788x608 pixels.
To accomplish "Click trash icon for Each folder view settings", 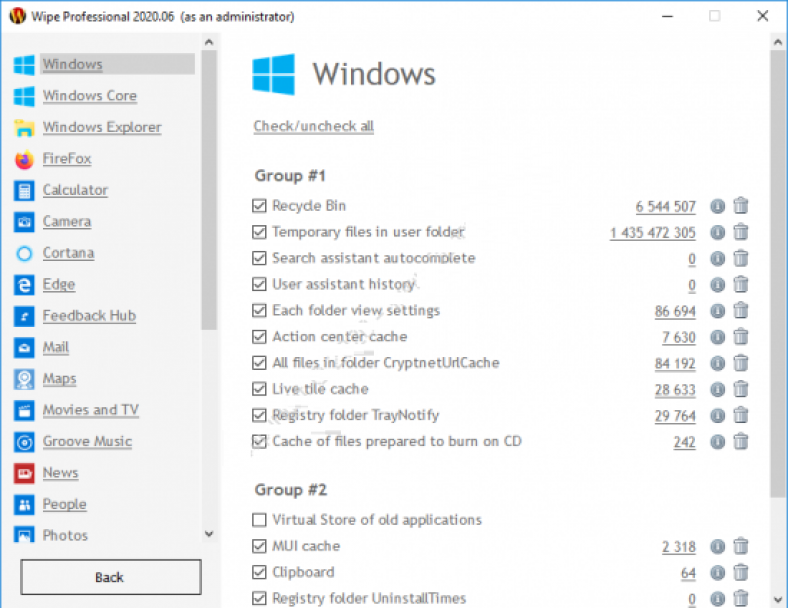I will pos(741,310).
